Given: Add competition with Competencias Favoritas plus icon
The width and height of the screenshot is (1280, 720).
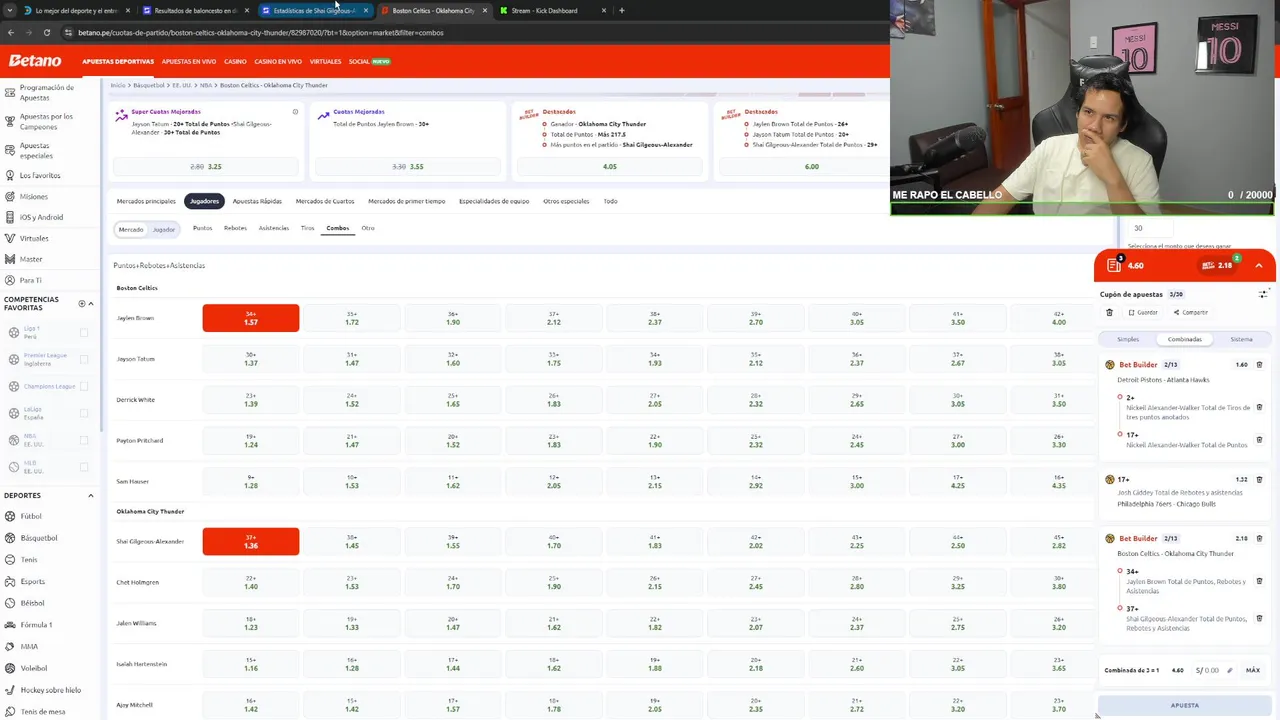Looking at the screenshot, I should point(82,303).
